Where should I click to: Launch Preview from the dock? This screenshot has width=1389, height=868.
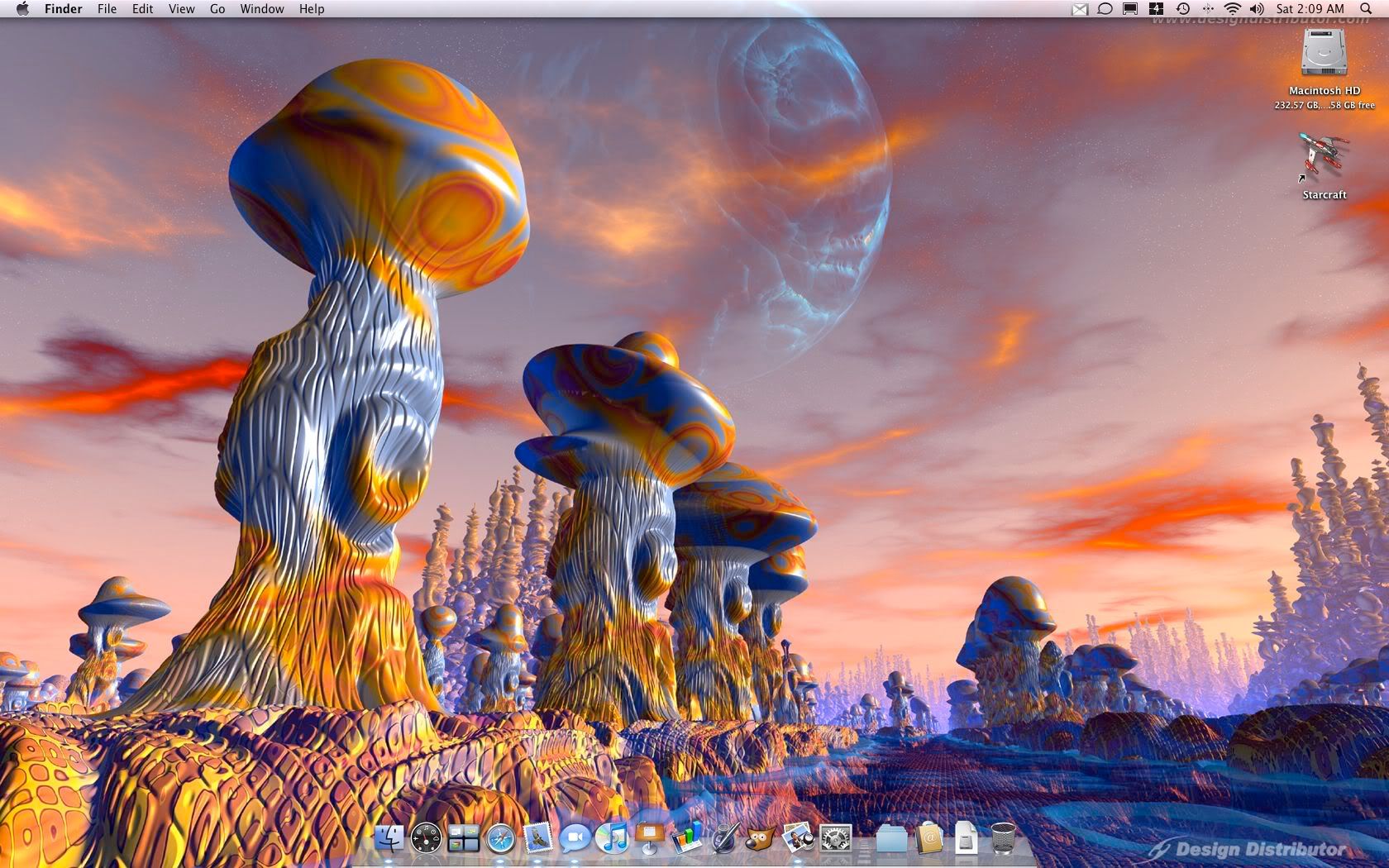(x=798, y=838)
